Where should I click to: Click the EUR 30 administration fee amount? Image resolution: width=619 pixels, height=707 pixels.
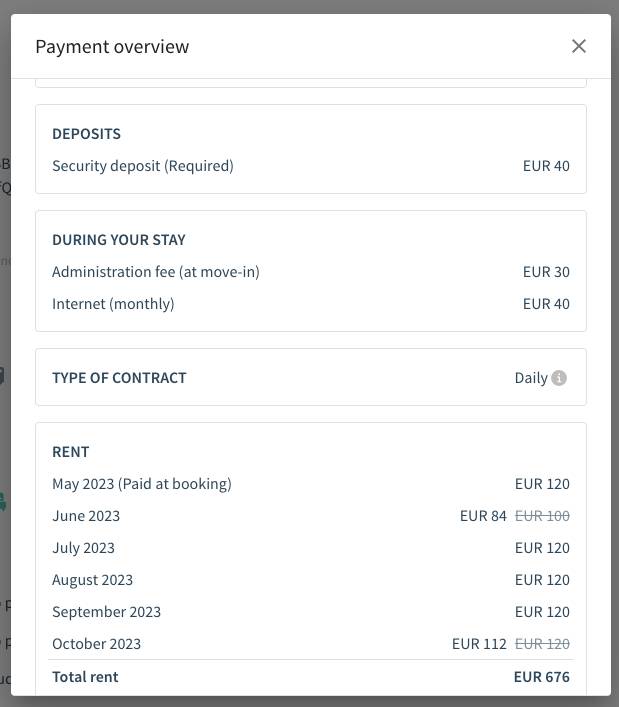pos(546,272)
